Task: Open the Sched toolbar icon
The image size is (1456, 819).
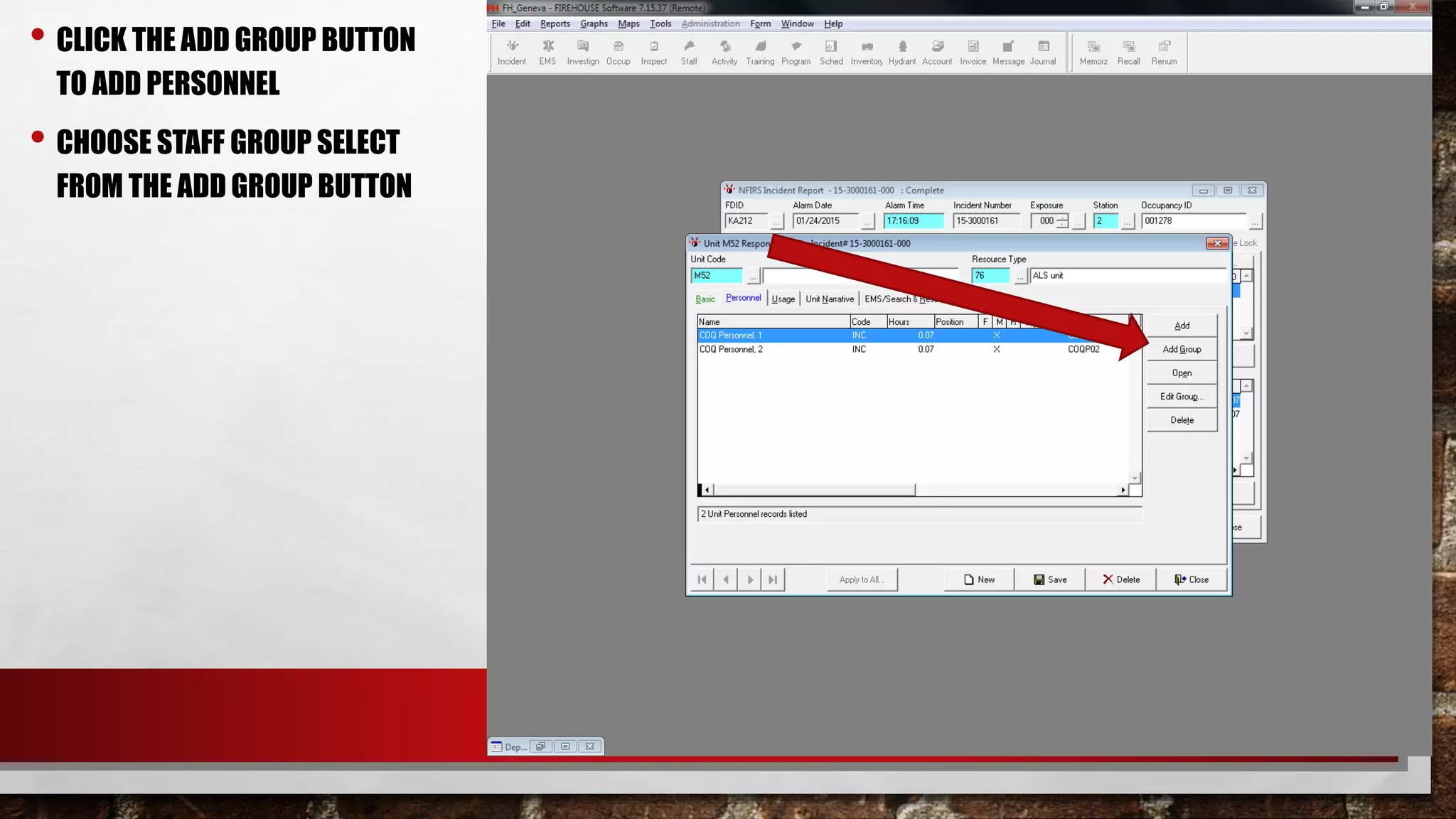Action: [x=831, y=53]
